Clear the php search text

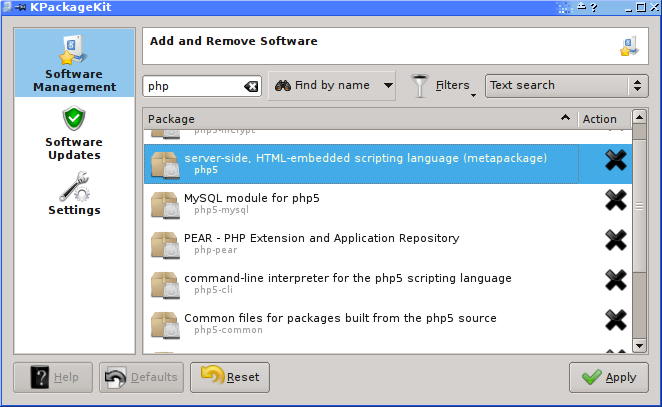[x=251, y=87]
